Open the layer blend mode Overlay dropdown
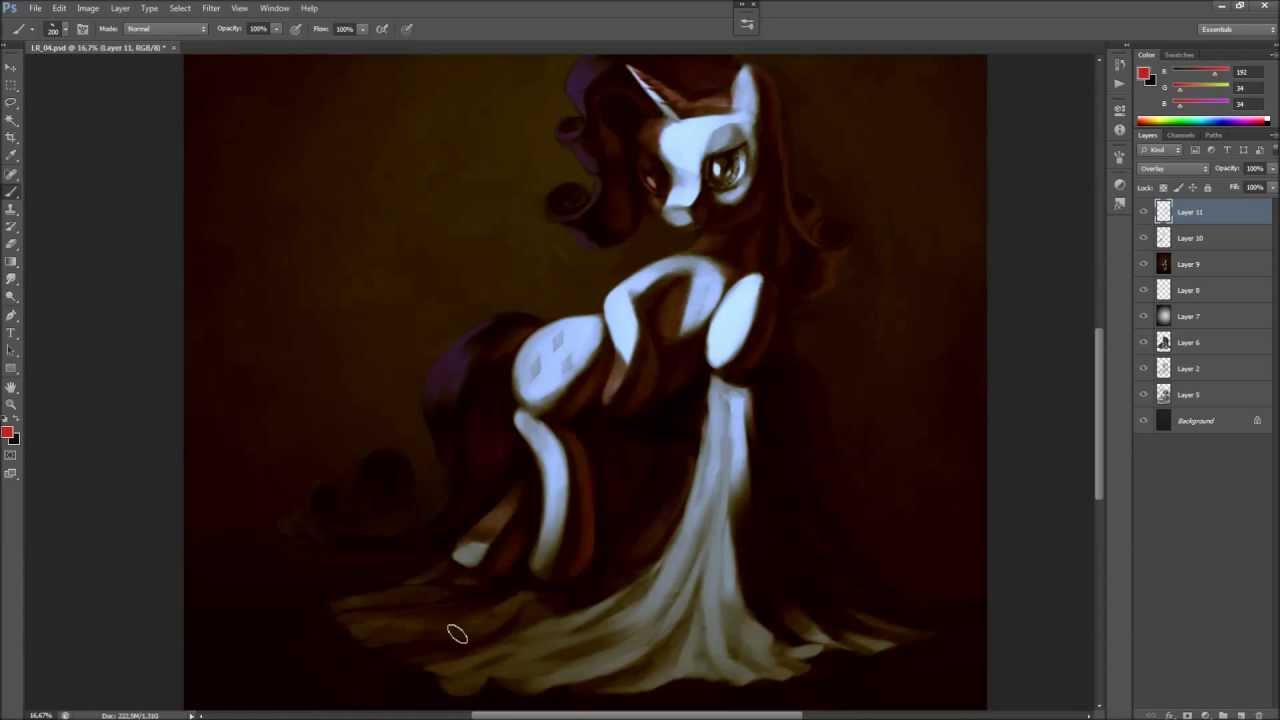The width and height of the screenshot is (1280, 720). tap(1173, 169)
